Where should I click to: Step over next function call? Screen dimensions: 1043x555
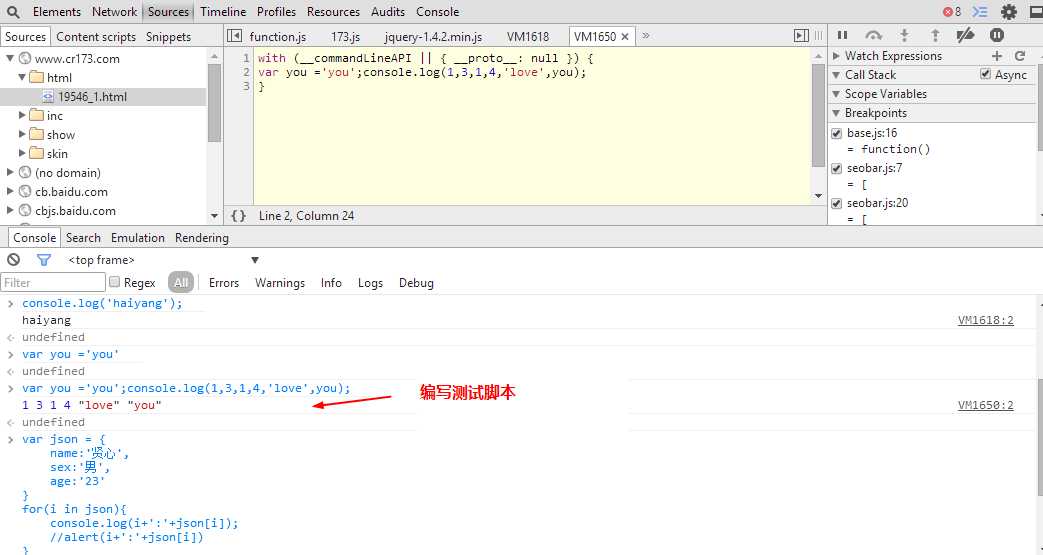873,35
